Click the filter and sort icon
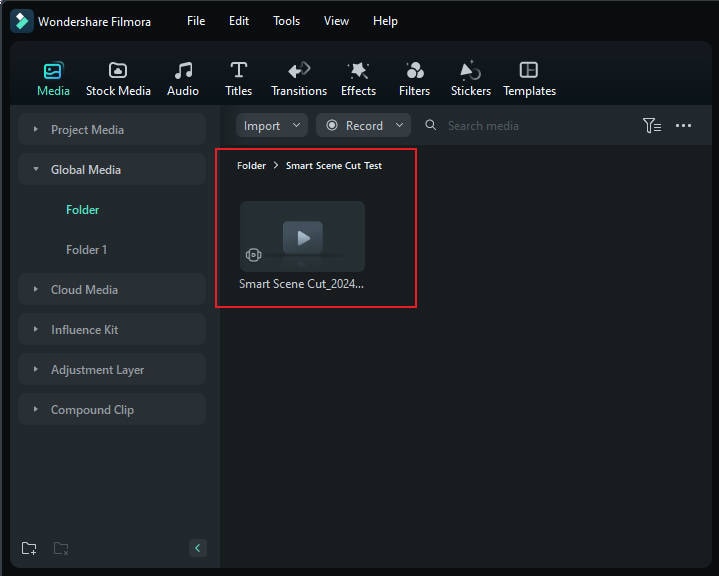719x576 pixels. click(652, 125)
